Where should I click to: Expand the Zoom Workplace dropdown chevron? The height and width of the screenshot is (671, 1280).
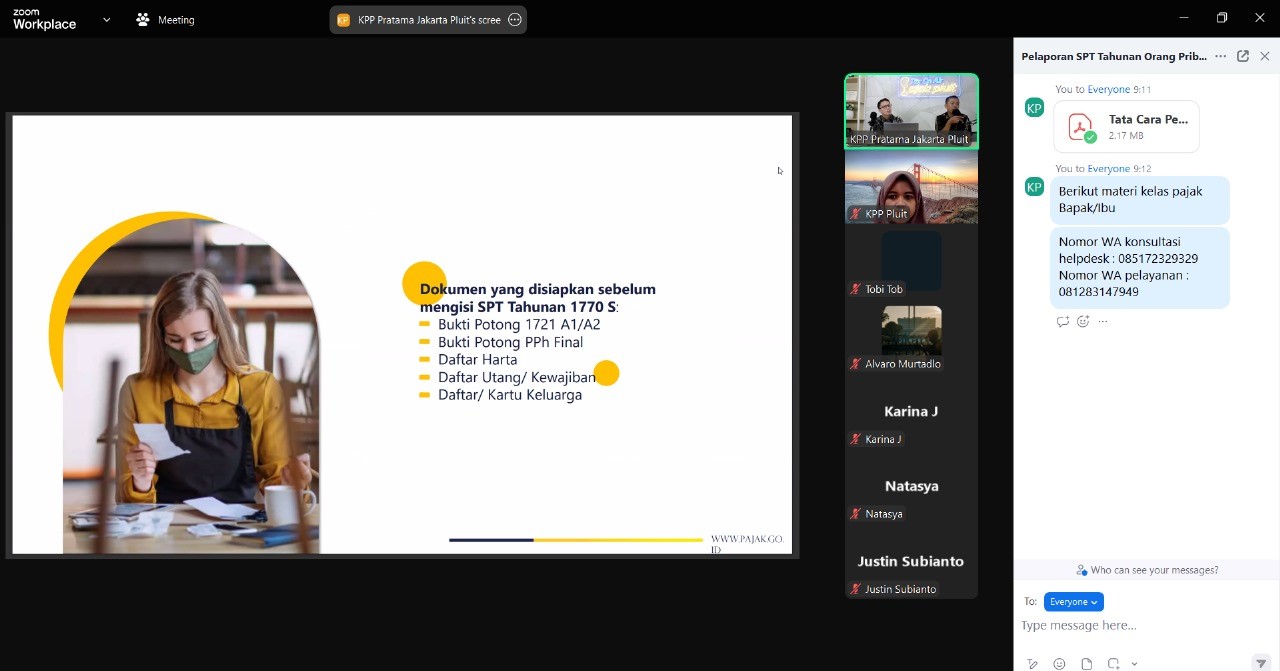106,19
